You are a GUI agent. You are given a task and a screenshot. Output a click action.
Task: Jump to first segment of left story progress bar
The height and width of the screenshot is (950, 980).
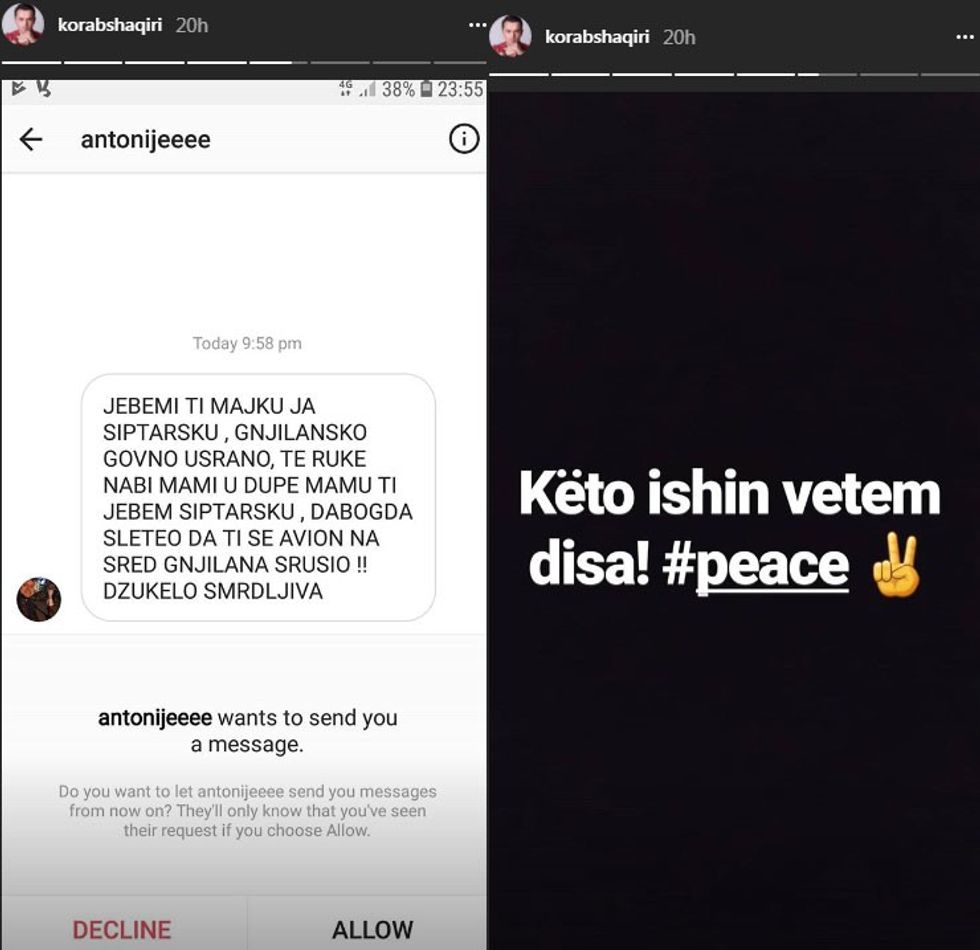point(31,62)
